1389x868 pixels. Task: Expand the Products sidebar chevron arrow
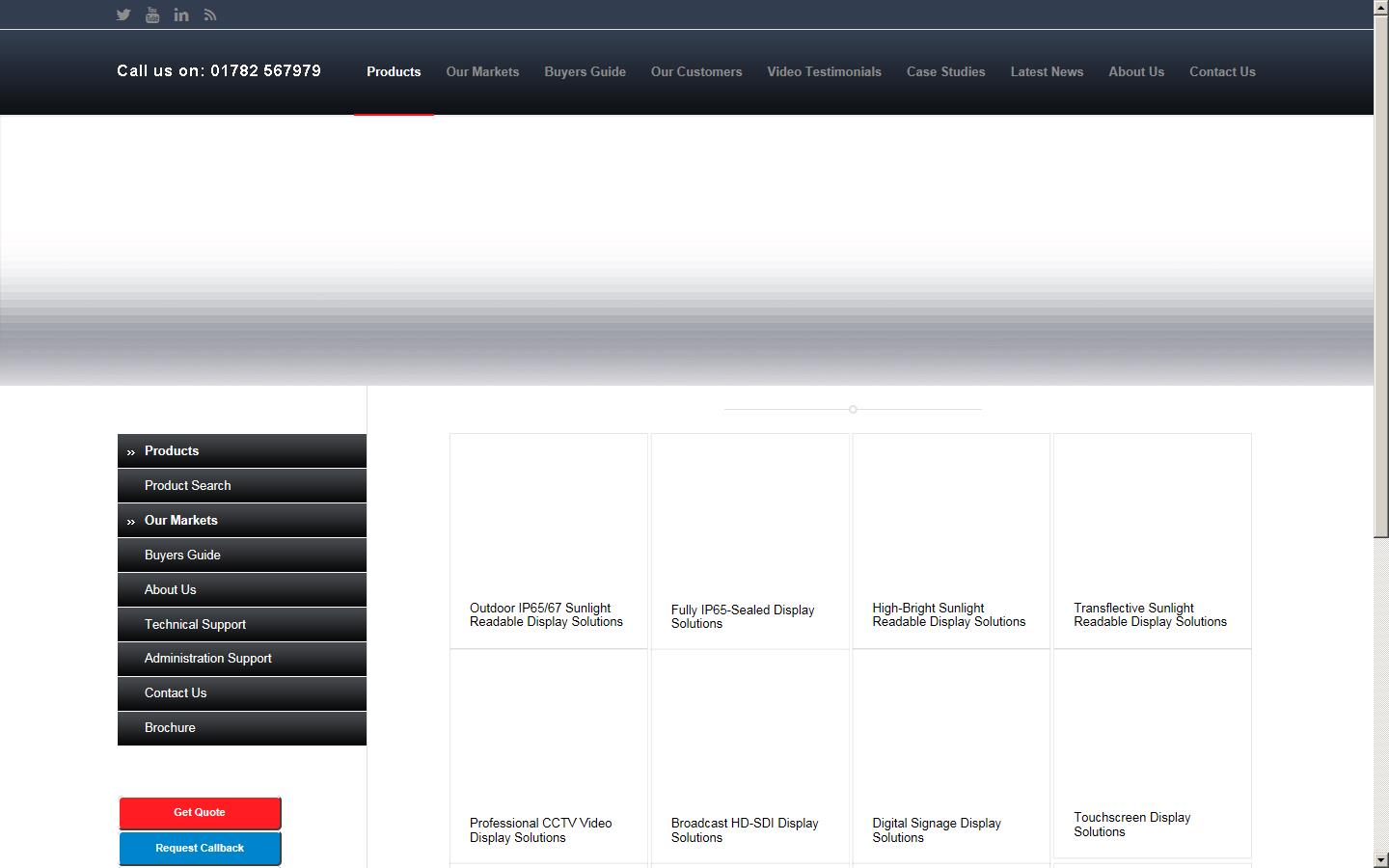[131, 450]
